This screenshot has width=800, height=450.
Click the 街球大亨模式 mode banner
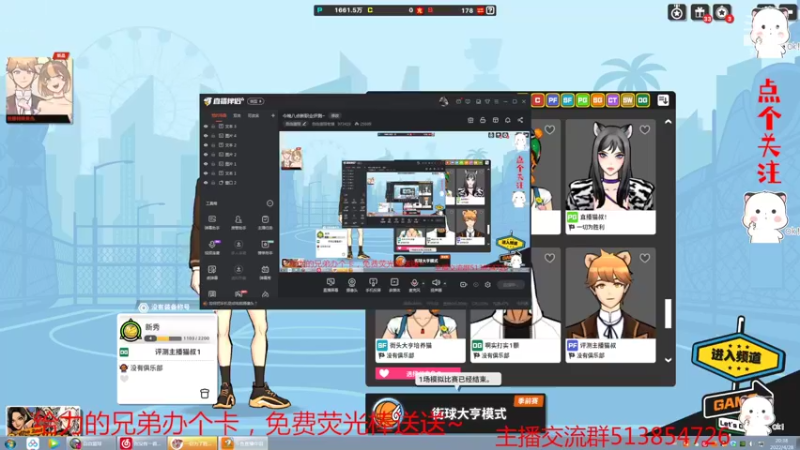(455, 412)
